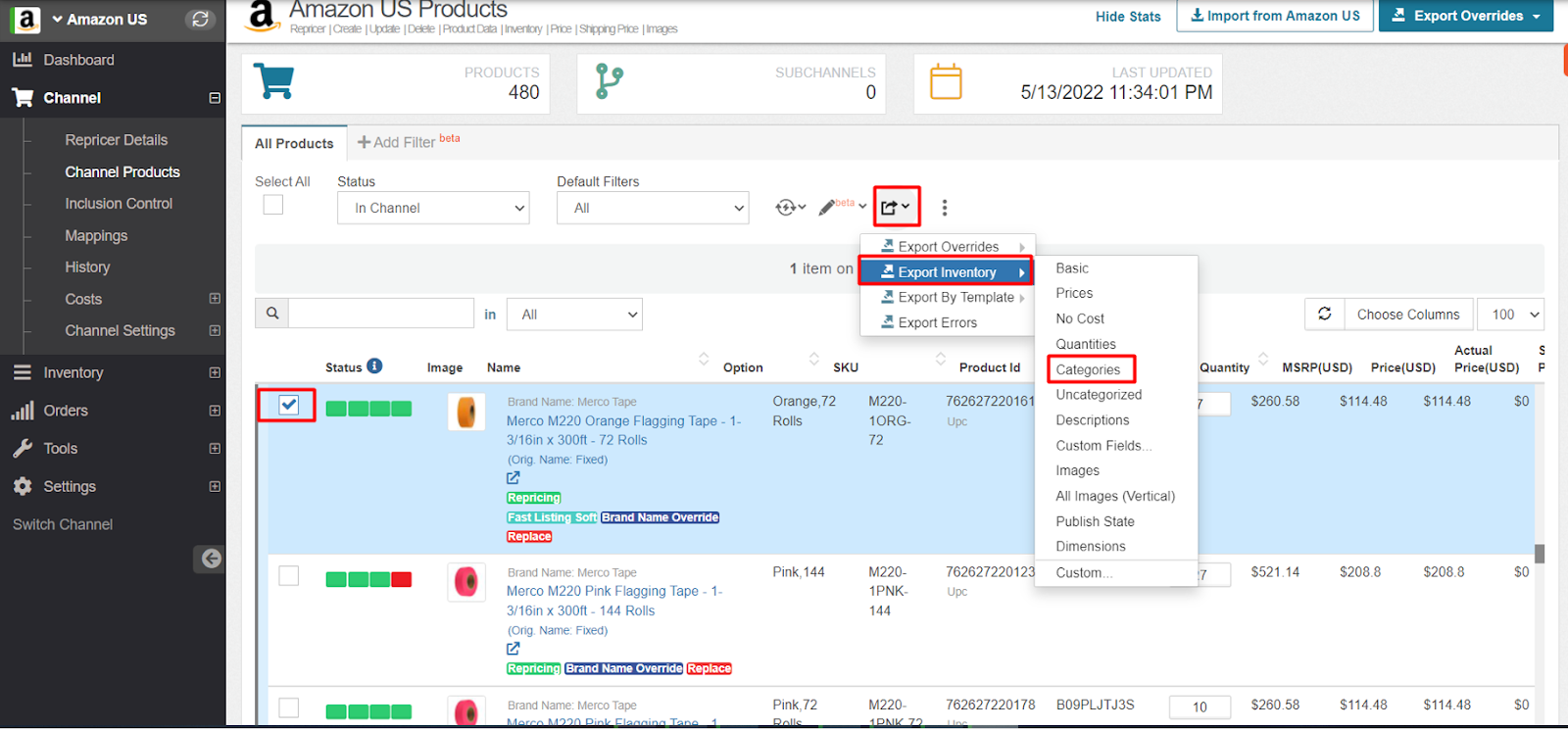Choose Basic inventory export
1568x731 pixels.
click(x=1072, y=268)
